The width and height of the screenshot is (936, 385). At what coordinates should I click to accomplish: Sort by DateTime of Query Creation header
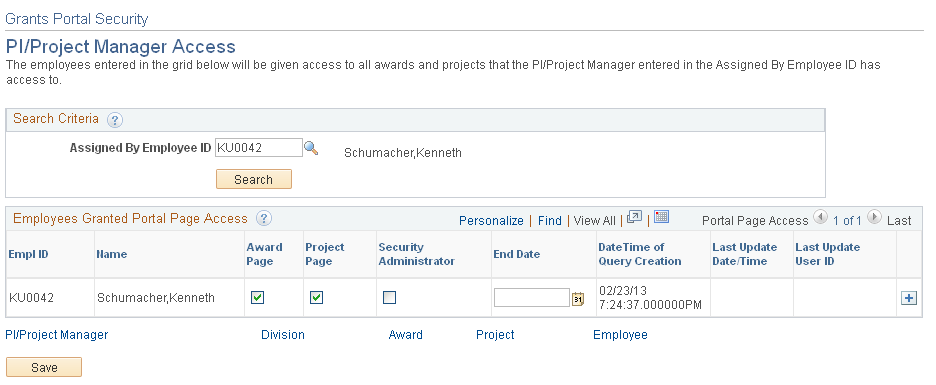click(640, 254)
